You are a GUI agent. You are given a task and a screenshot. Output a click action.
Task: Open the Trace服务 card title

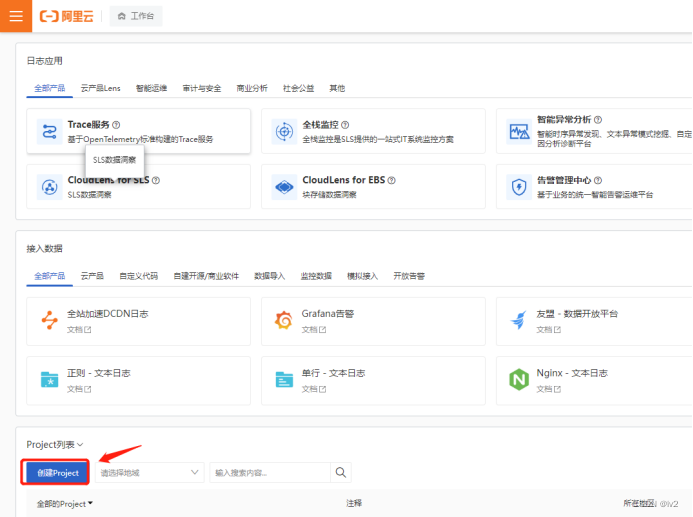coord(88,125)
